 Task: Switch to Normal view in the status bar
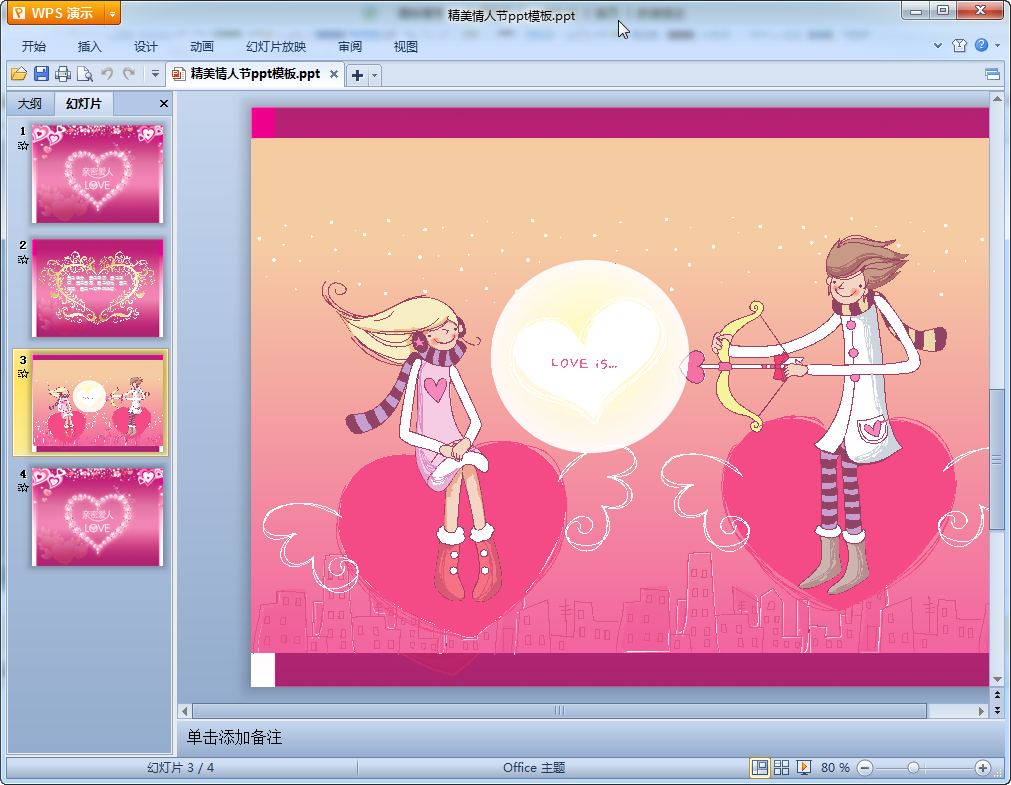point(760,767)
